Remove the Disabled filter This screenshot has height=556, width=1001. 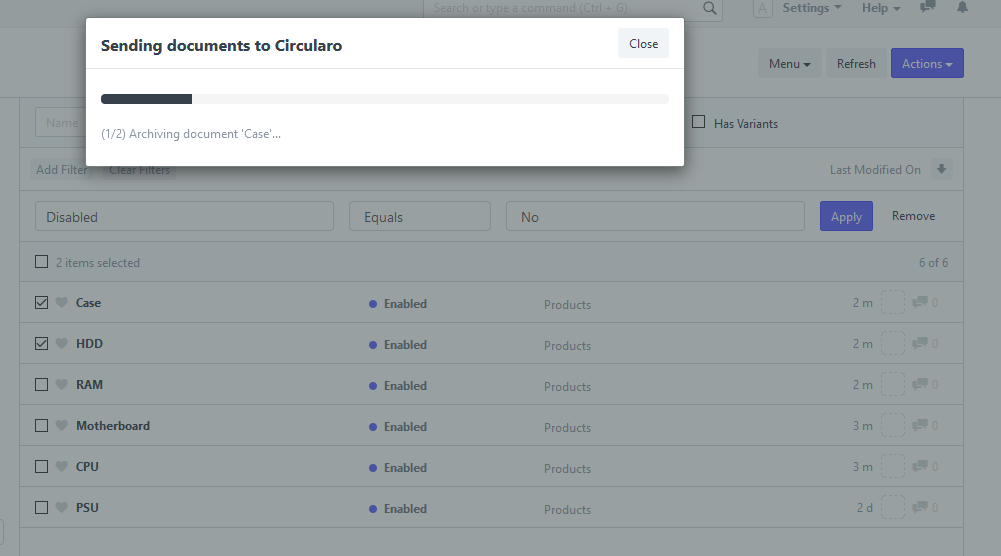tap(914, 216)
